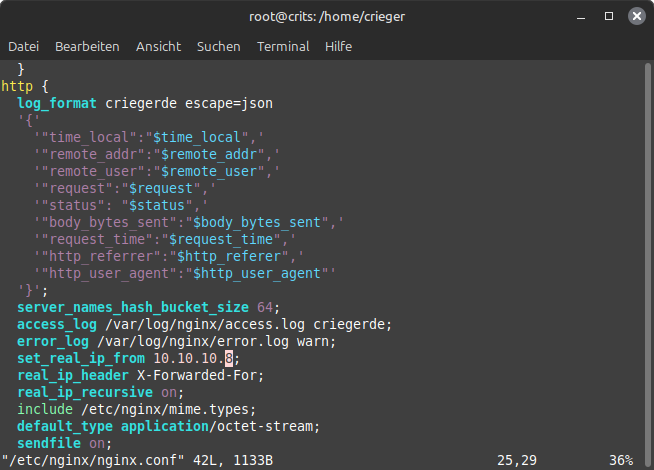
Task: Open the Terminal menu
Action: (x=283, y=46)
